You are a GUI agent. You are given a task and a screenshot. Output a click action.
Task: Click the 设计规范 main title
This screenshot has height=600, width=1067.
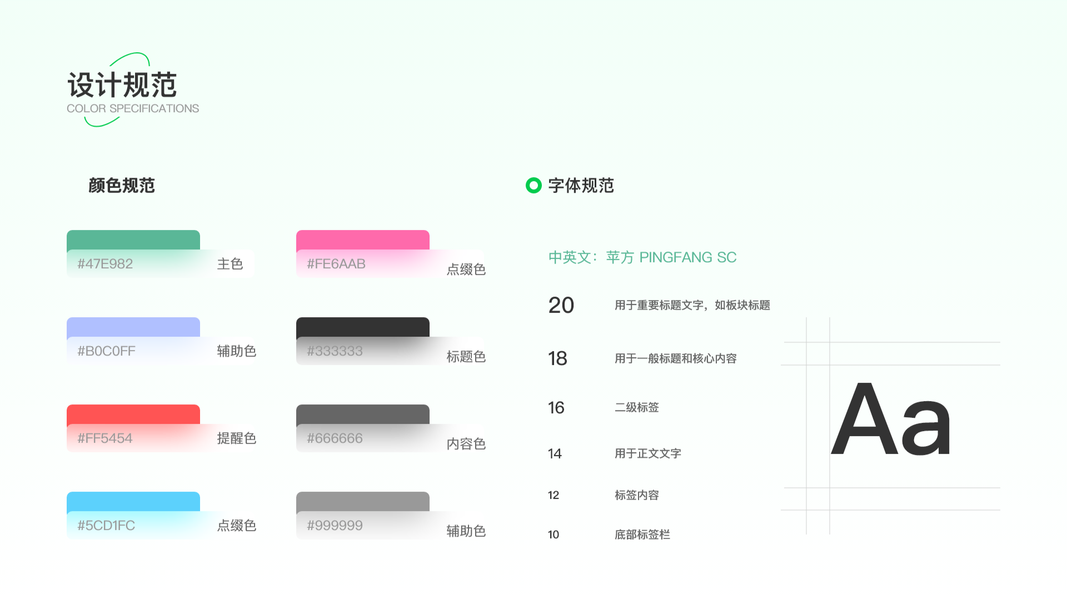122,85
